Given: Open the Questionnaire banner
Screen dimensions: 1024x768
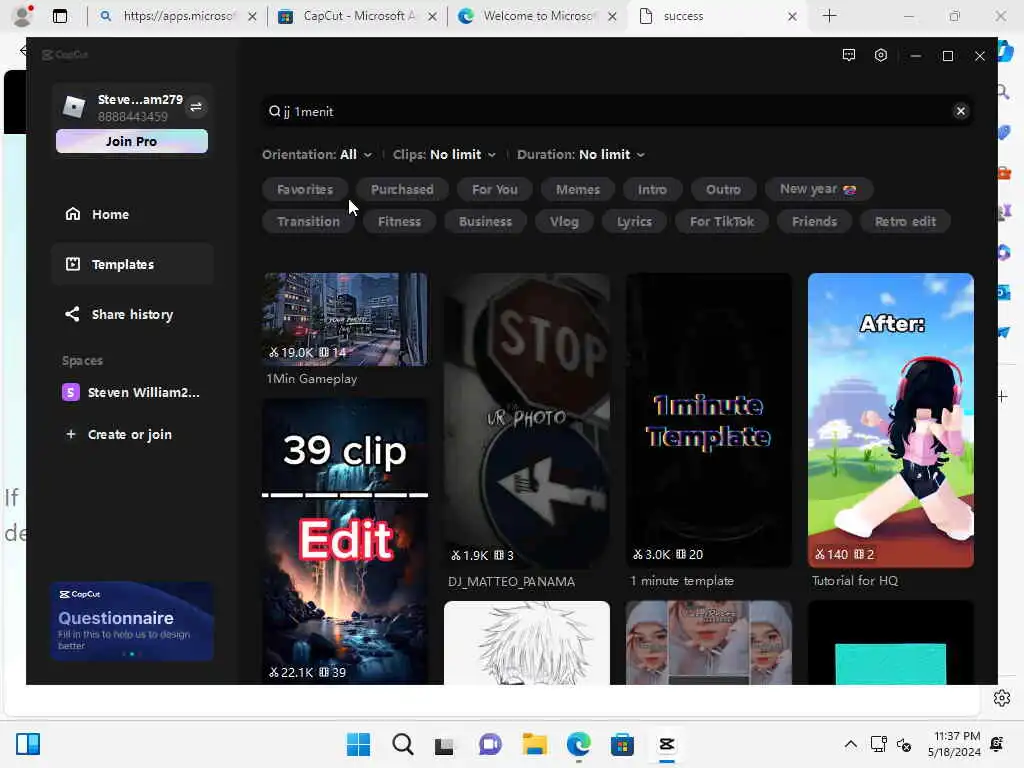Looking at the screenshot, I should 132,621.
